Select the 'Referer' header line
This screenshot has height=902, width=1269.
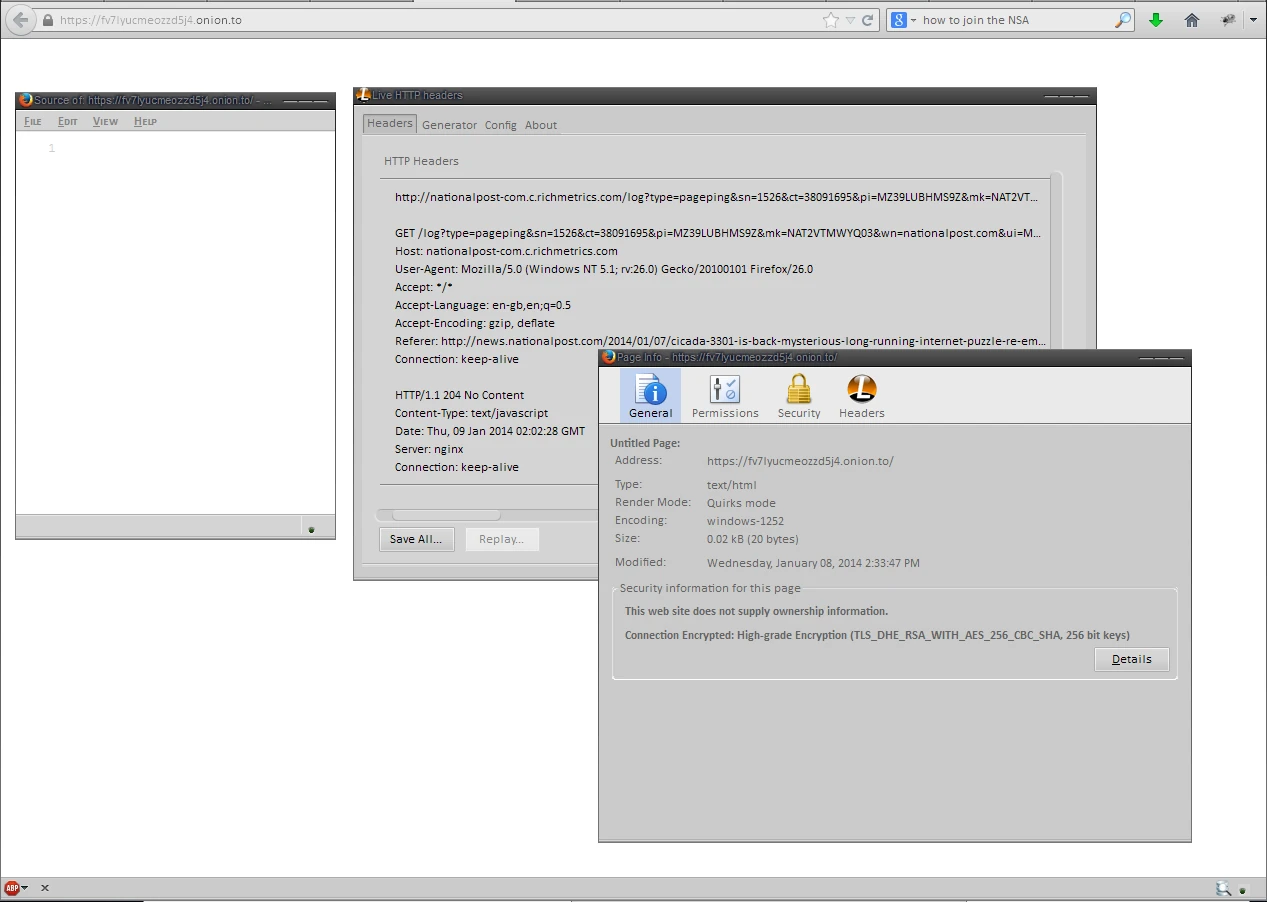click(720, 341)
